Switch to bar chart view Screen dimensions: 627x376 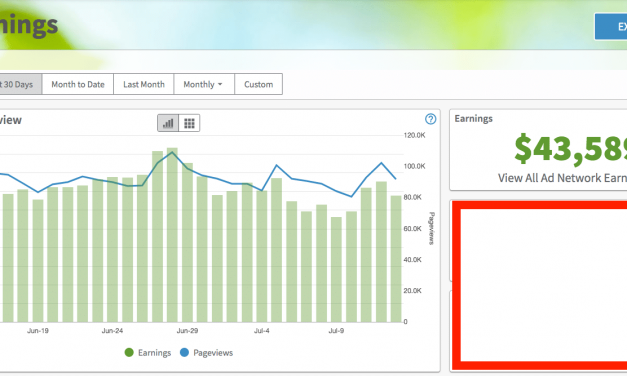coord(168,123)
